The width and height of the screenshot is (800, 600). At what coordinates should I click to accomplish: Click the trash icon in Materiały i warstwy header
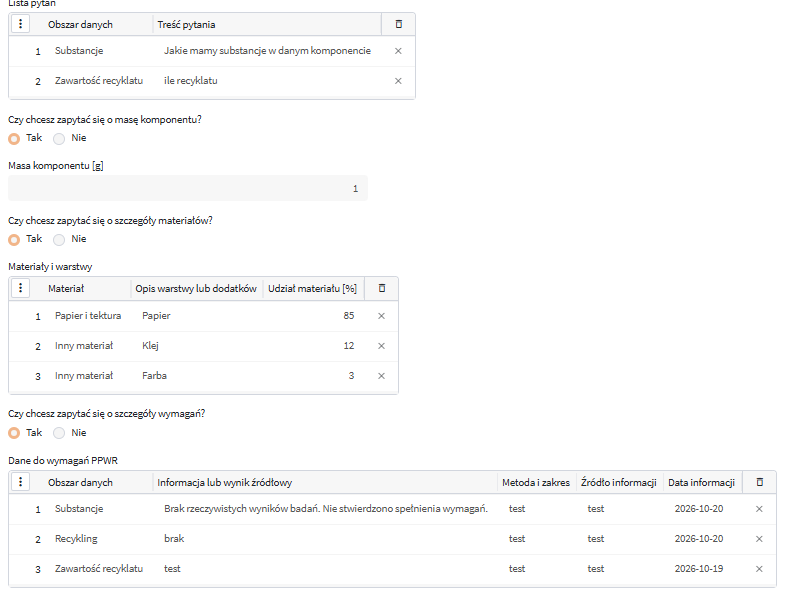[382, 288]
